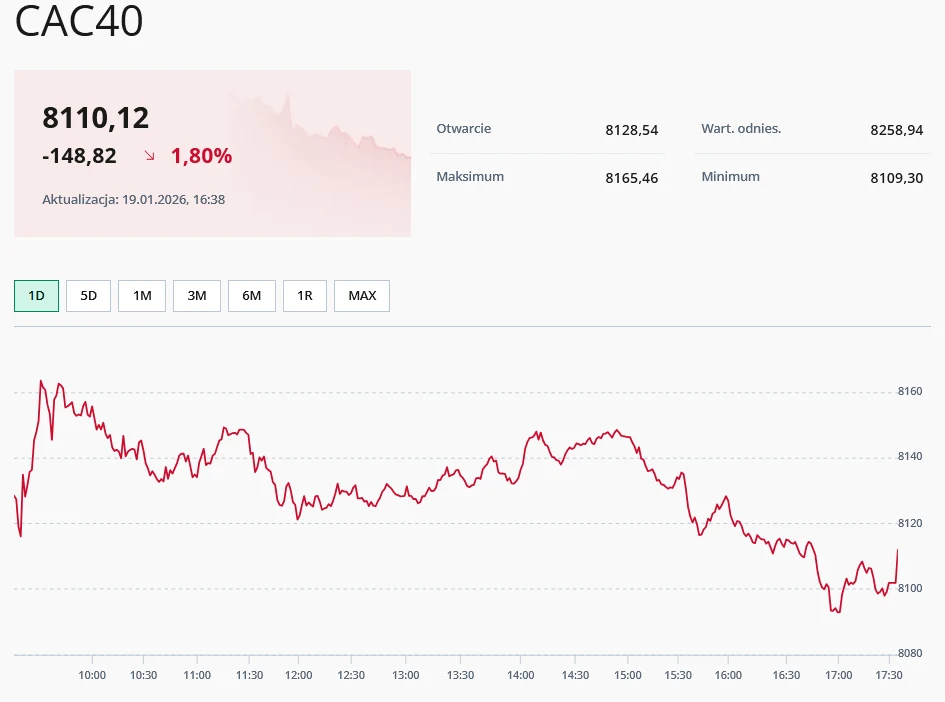945x702 pixels.
Task: Click the 10:00 time axis label
Action: point(91,675)
